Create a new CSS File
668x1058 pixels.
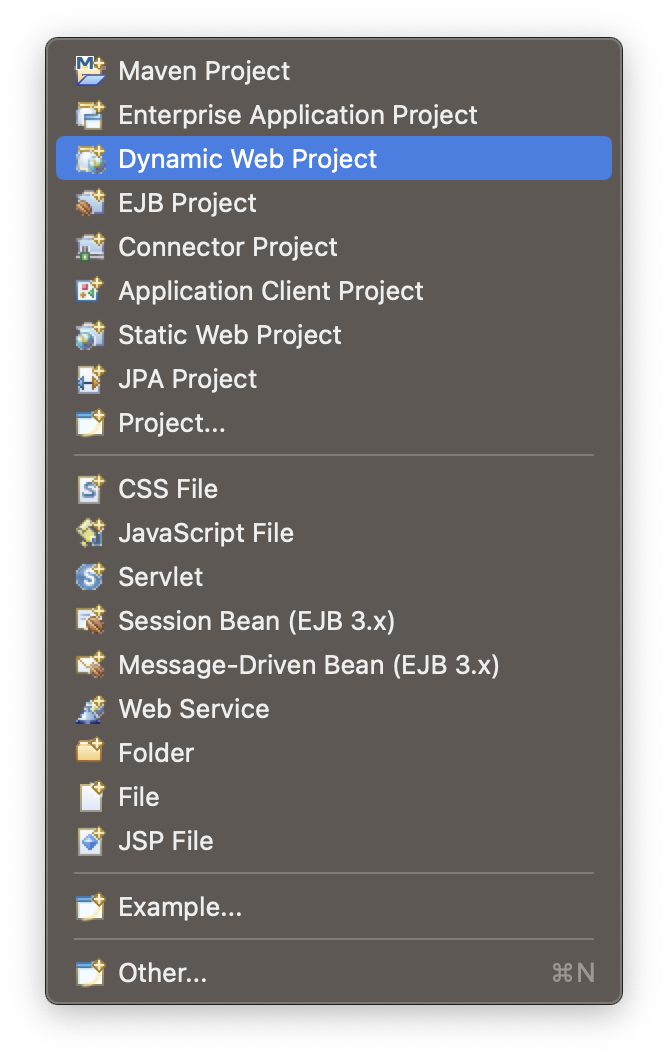point(167,489)
